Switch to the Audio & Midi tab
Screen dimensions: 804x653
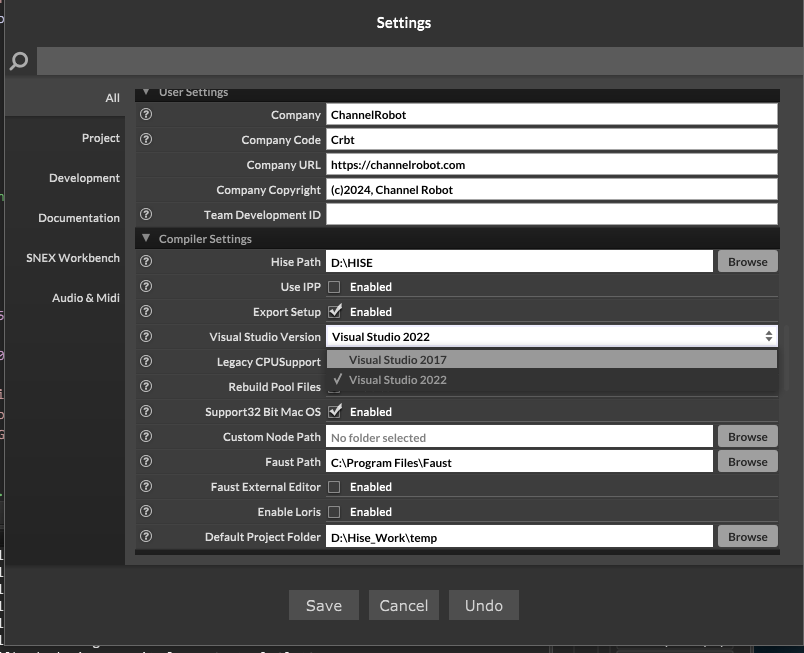point(85,298)
